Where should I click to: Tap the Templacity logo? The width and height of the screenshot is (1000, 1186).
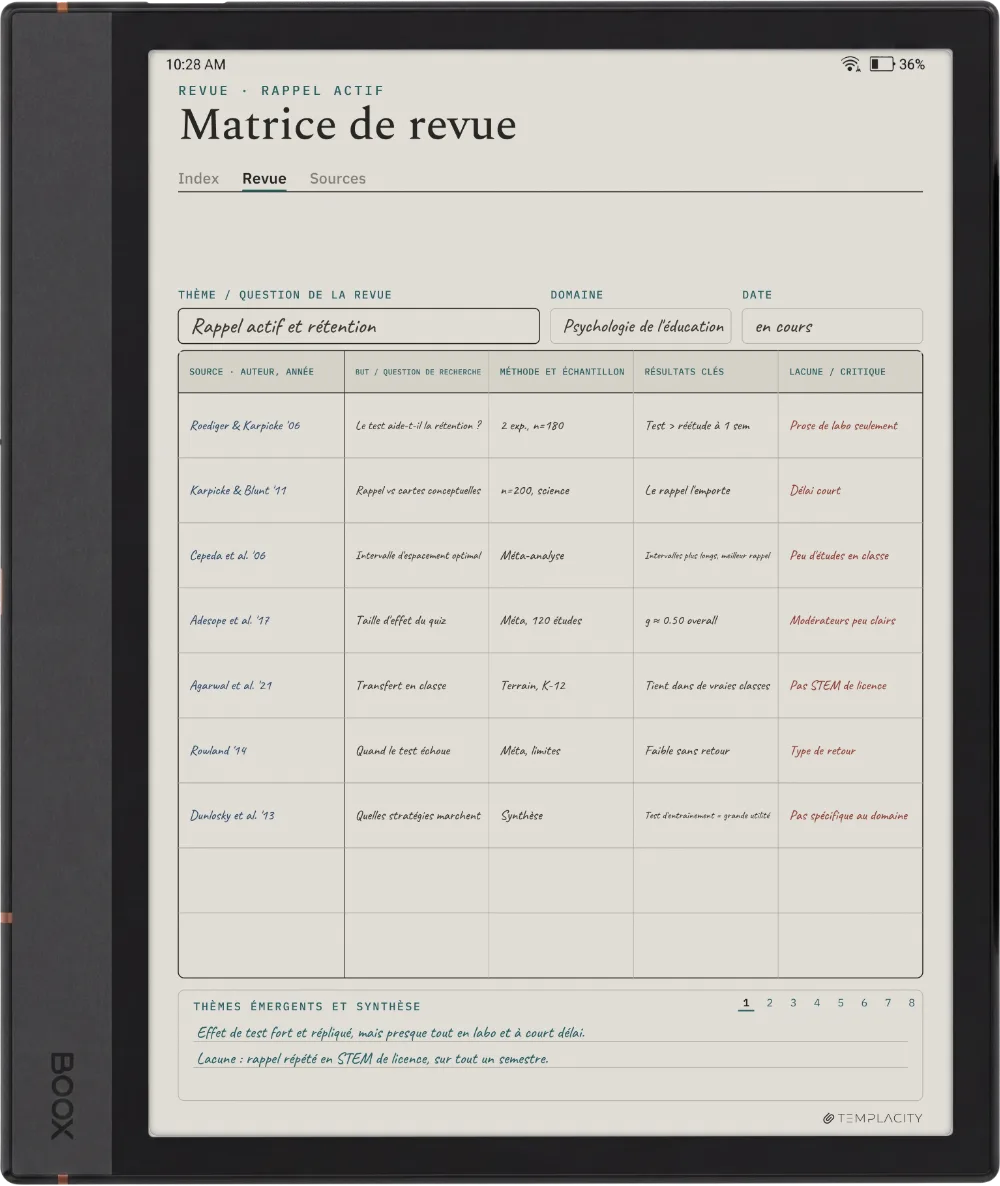tap(872, 1118)
